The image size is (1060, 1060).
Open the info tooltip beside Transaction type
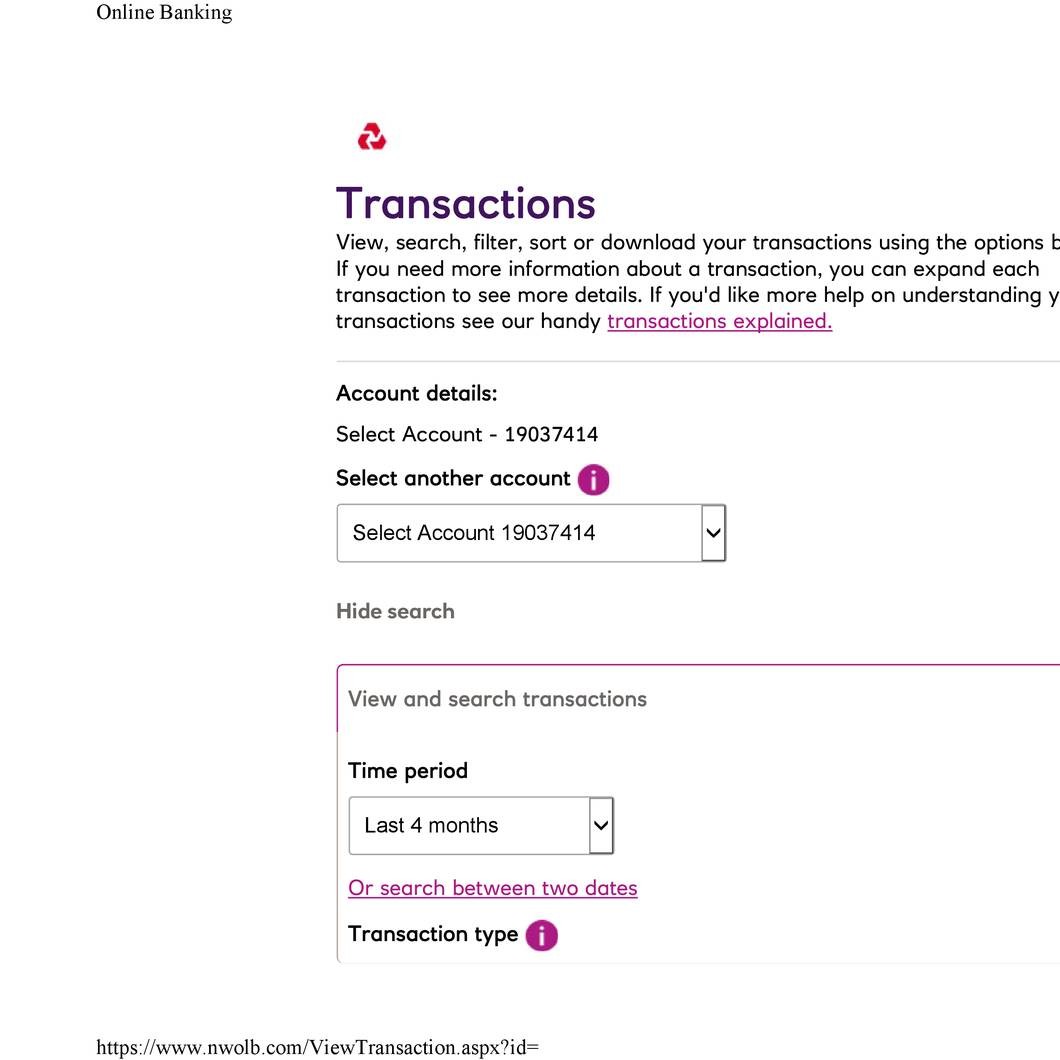(541, 935)
